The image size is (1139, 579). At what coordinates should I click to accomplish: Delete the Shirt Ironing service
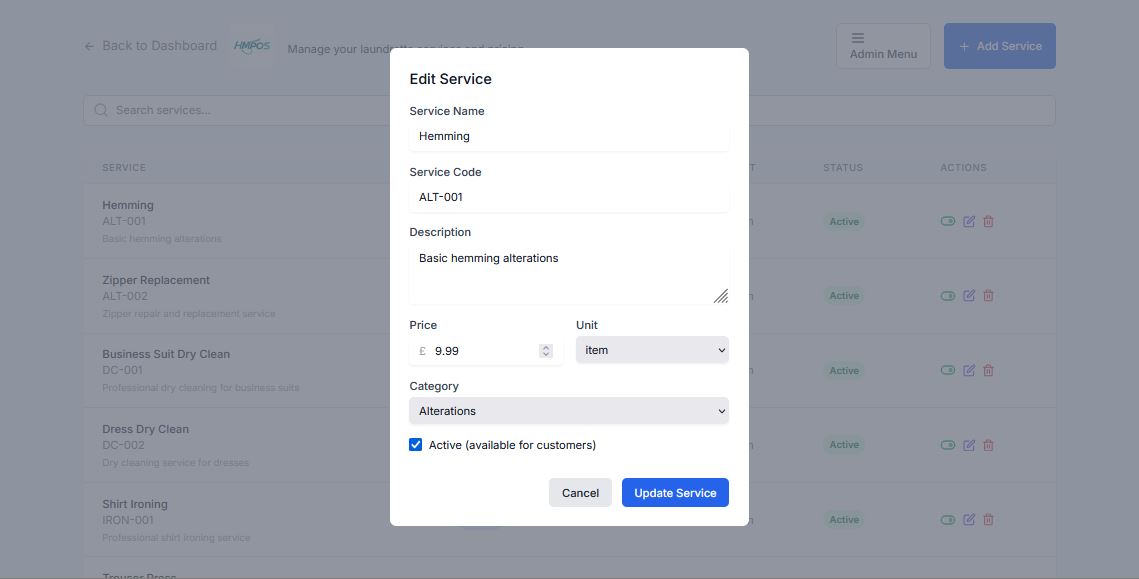click(988, 519)
